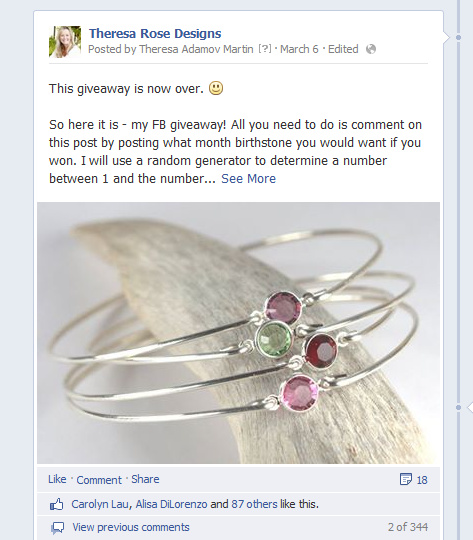473x540 pixels.
Task: Share the giveaway post
Action: (x=145, y=479)
